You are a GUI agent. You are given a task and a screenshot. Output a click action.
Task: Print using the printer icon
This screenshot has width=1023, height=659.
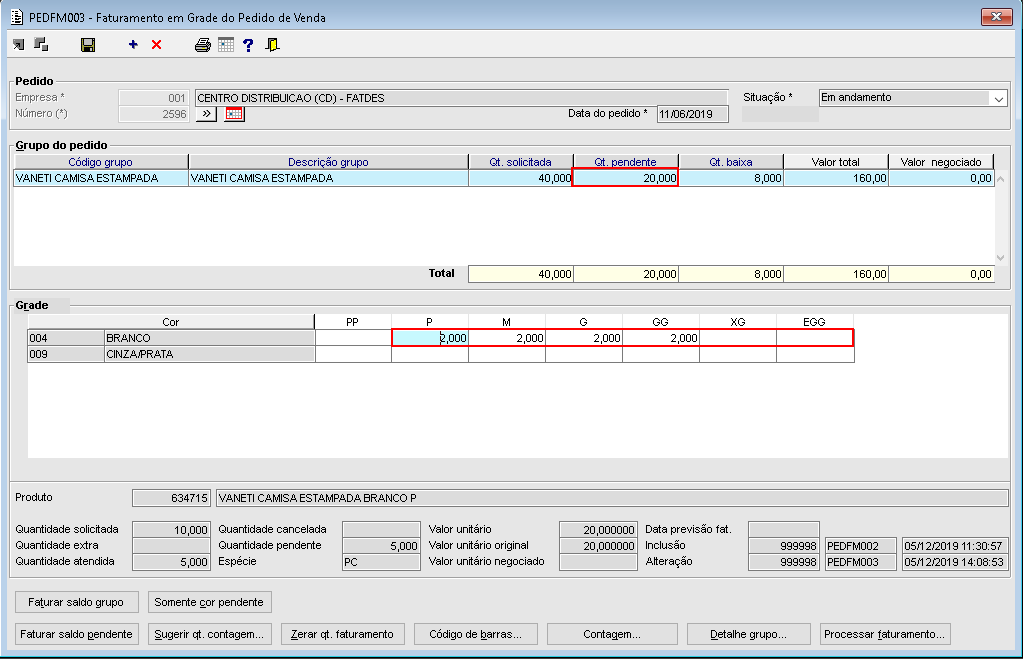coord(203,44)
